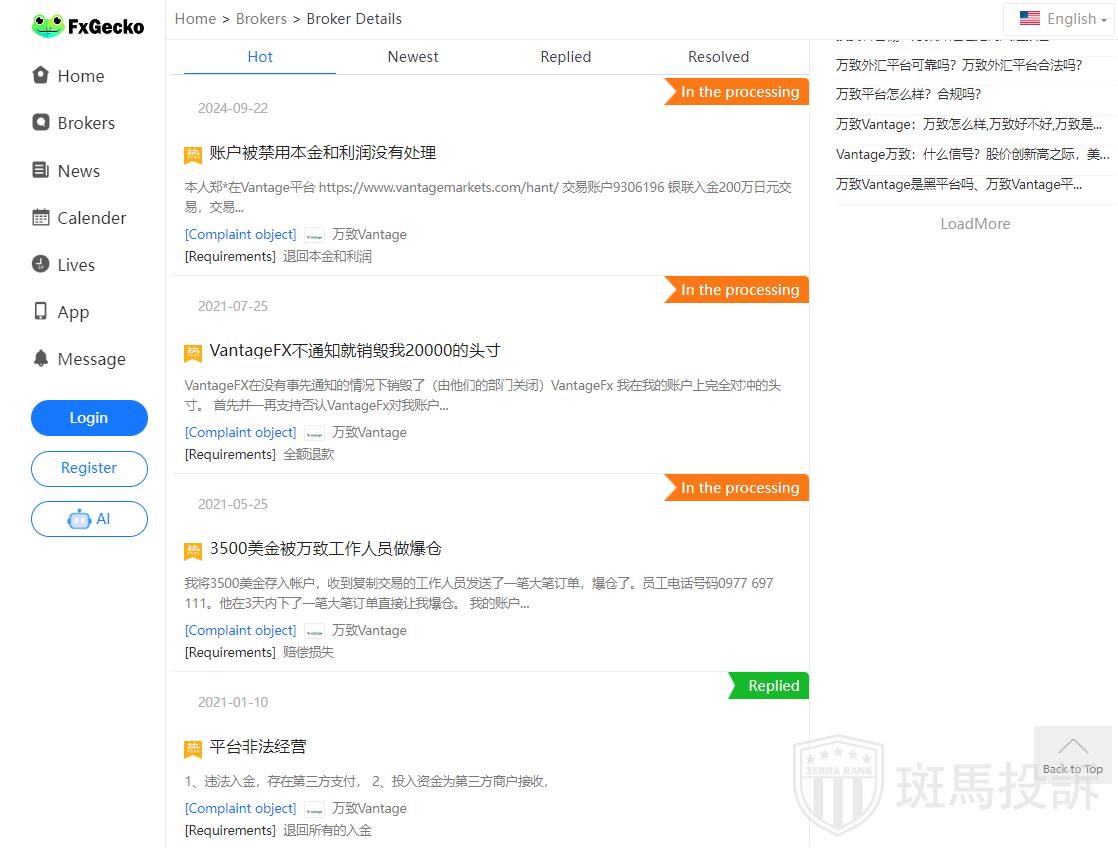Open the VantageFX 20000 complaint title
This screenshot has width=1118, height=848.
pyautogui.click(x=355, y=351)
